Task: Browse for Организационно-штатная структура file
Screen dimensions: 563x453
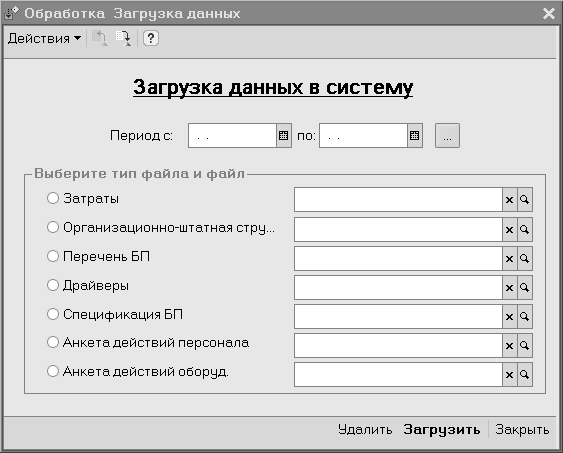Action: (525, 229)
